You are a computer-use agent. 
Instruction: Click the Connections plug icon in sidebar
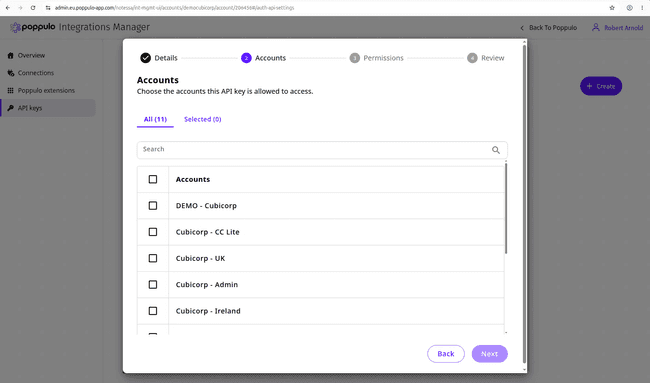point(10,73)
